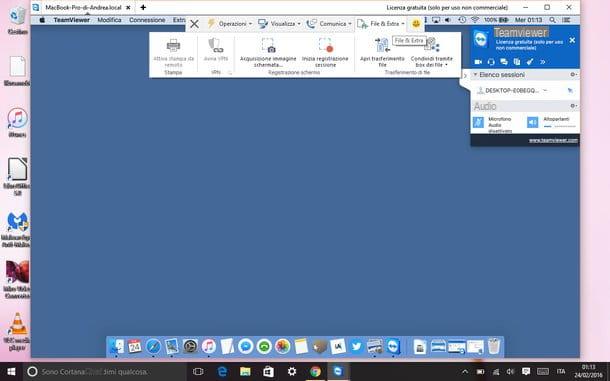Viewport: 610px width, 381px height.
Task: Start recording via Inizia registrazione sessione
Action: 325,53
